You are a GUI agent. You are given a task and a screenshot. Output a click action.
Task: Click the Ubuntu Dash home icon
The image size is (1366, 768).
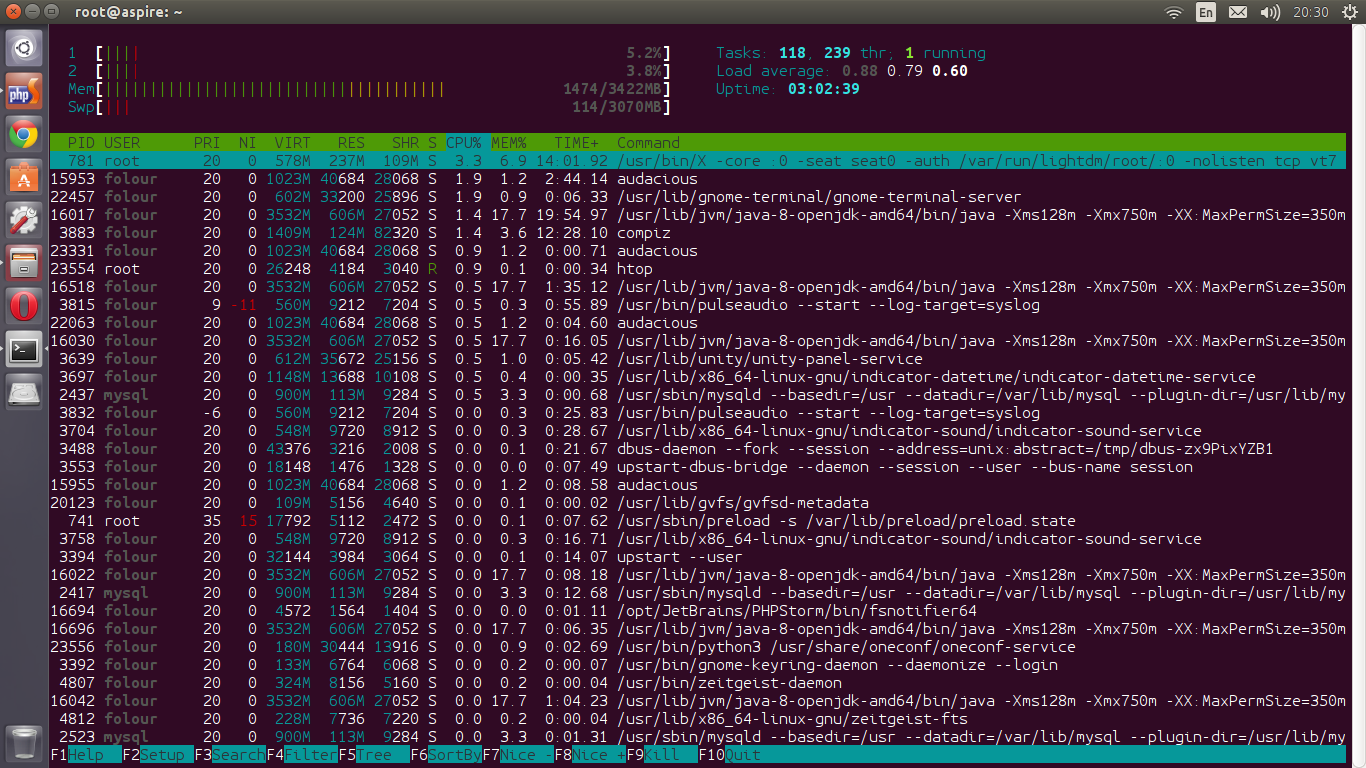tap(24, 48)
